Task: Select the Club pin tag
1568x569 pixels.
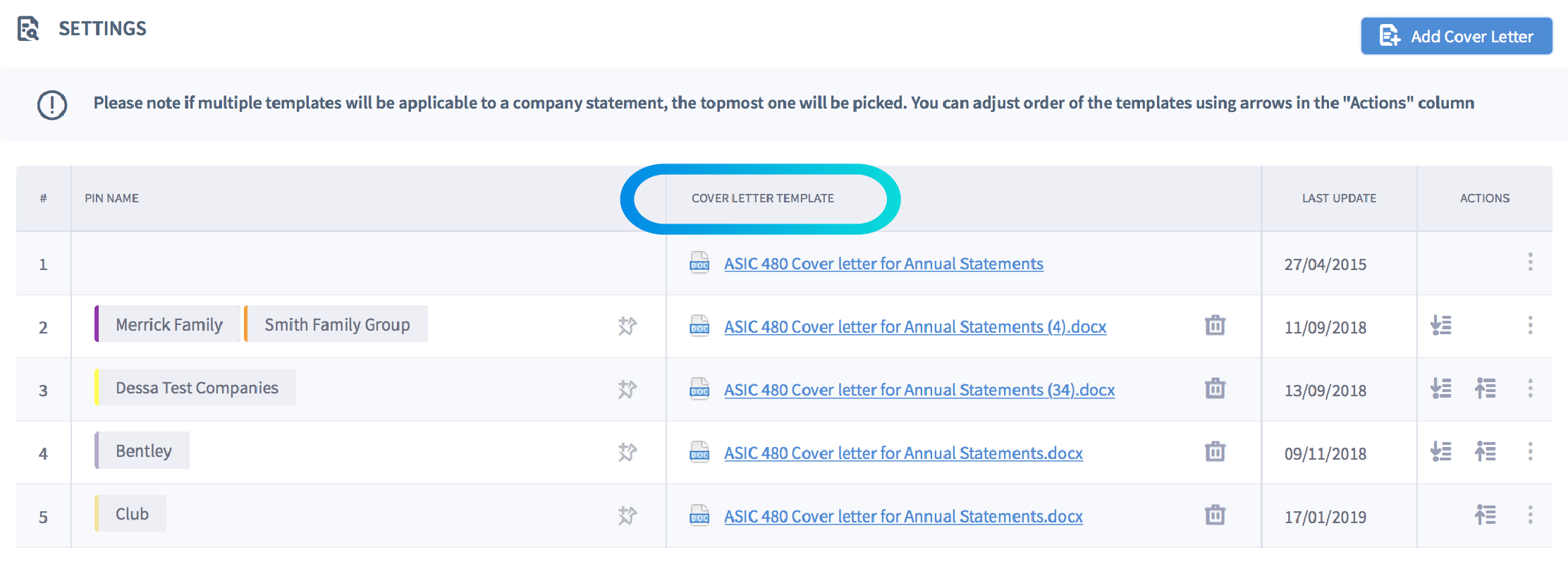Action: click(x=130, y=514)
